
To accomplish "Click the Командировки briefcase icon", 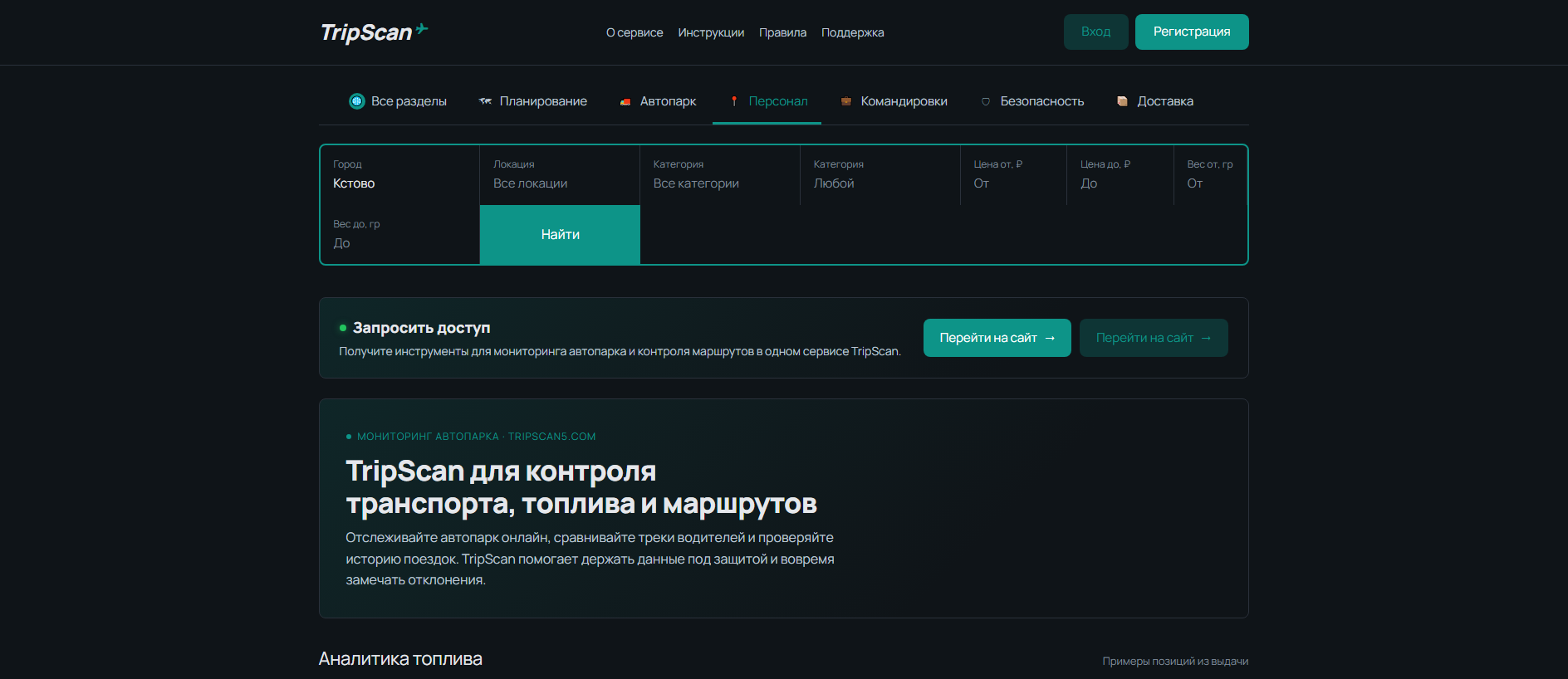I will (x=846, y=101).
